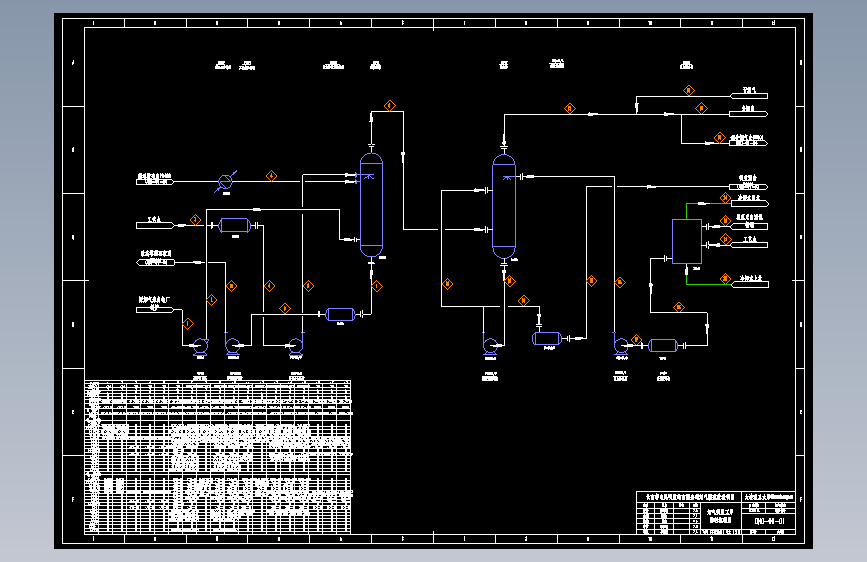Select the third outlet arrow on the right side
Viewport: 867px width, 562px height.
748,143
